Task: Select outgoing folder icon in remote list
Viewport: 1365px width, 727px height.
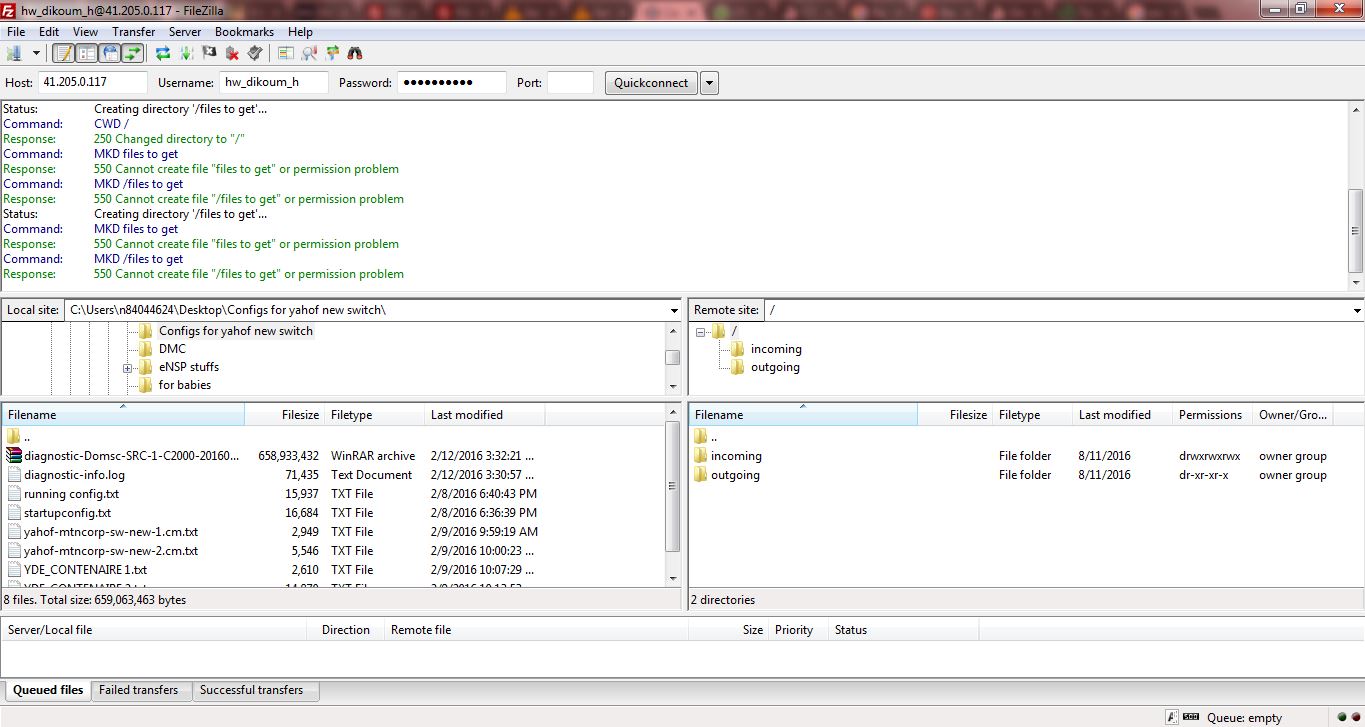Action: [x=700, y=475]
